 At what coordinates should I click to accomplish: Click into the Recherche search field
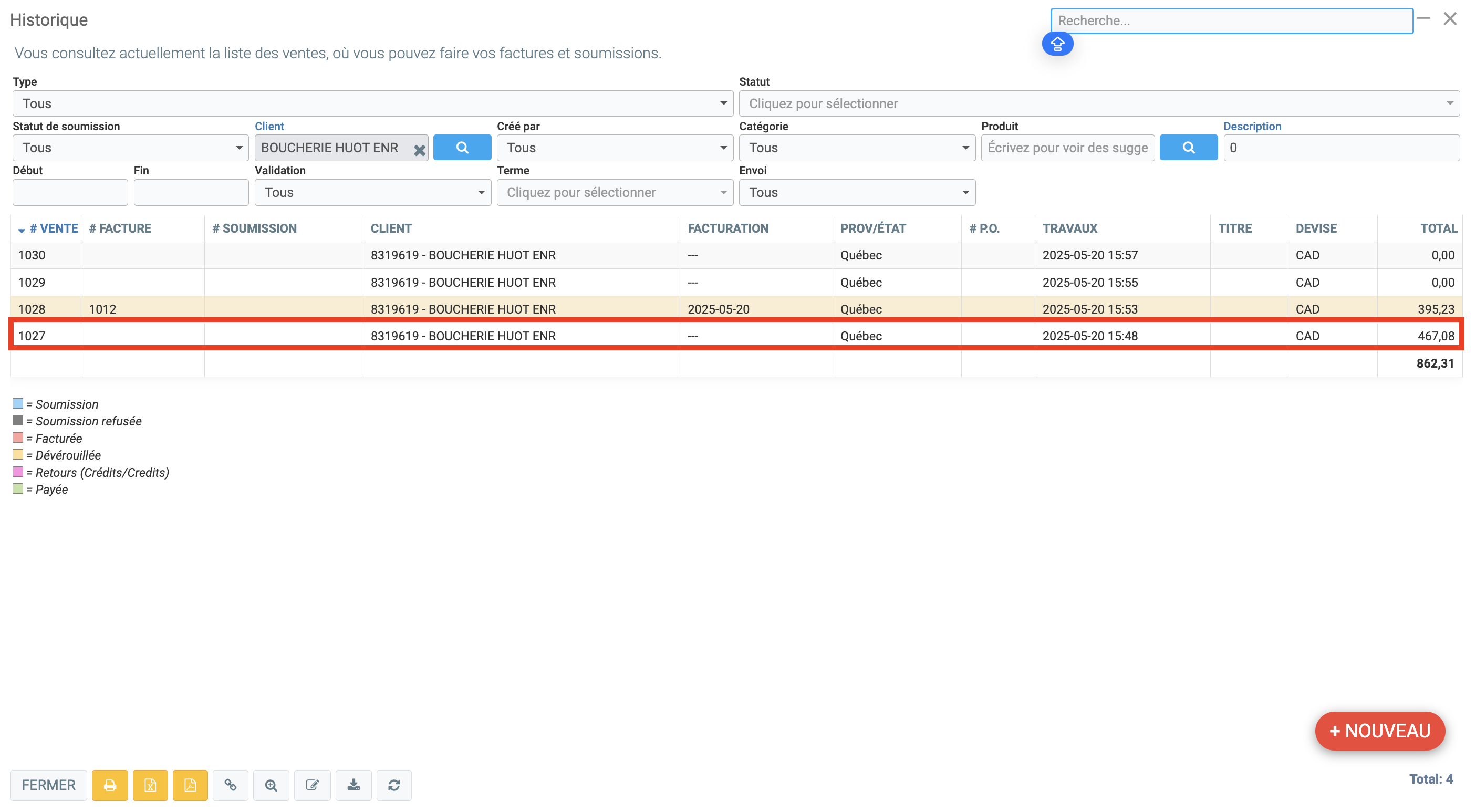pyautogui.click(x=1231, y=20)
